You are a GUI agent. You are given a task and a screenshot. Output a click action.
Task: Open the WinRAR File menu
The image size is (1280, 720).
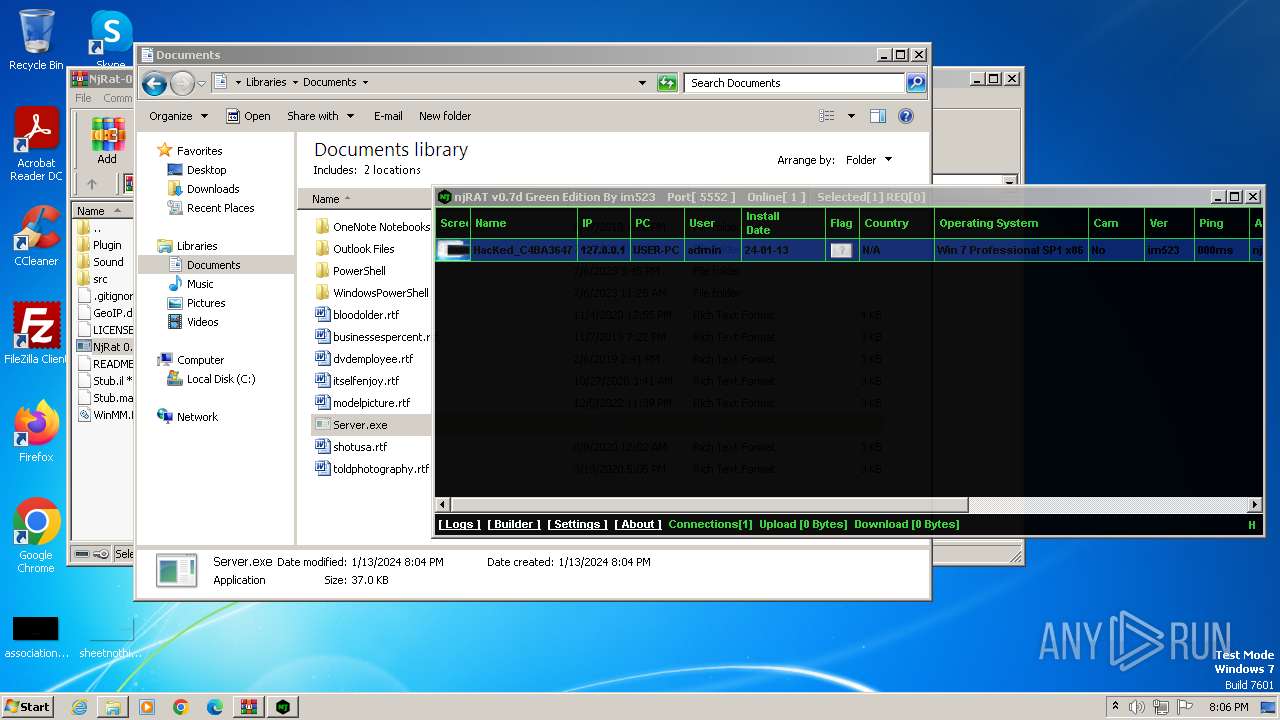[83, 98]
